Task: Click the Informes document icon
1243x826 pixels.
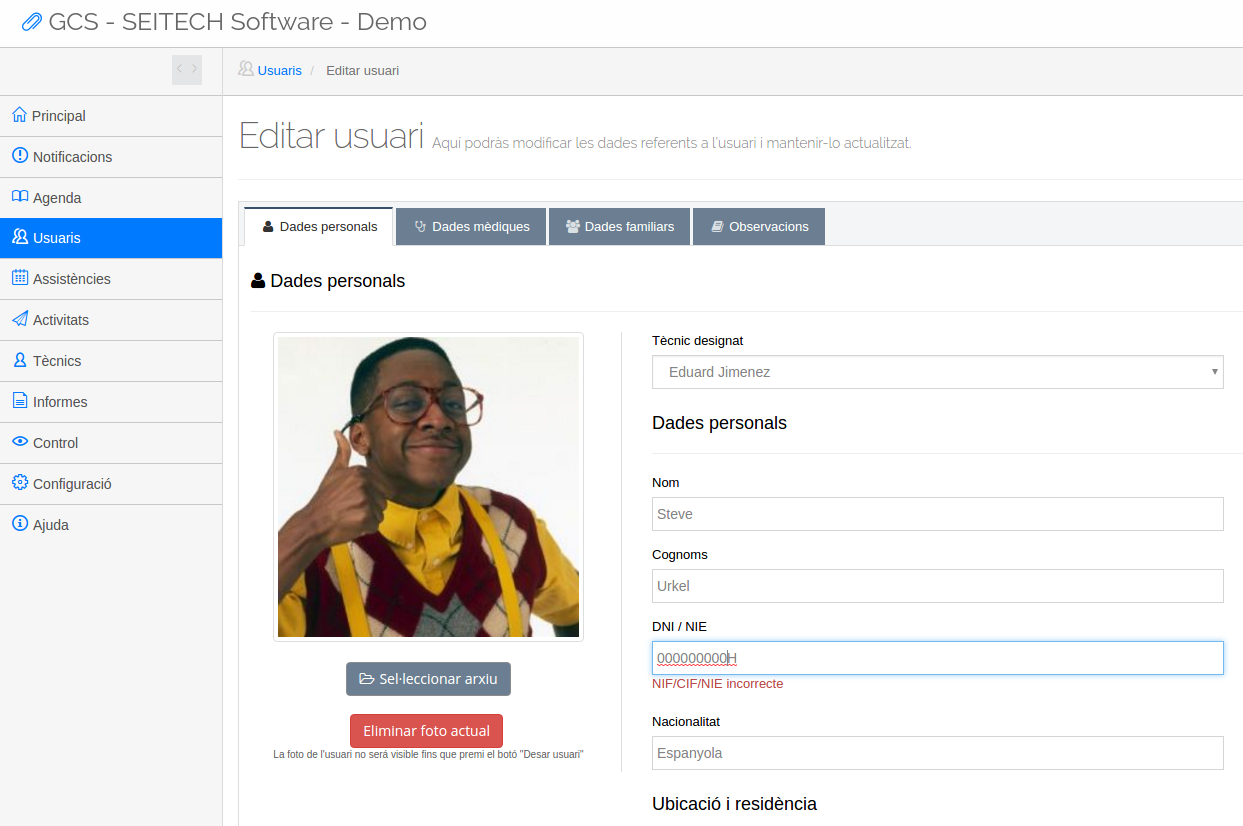Action: [20, 401]
